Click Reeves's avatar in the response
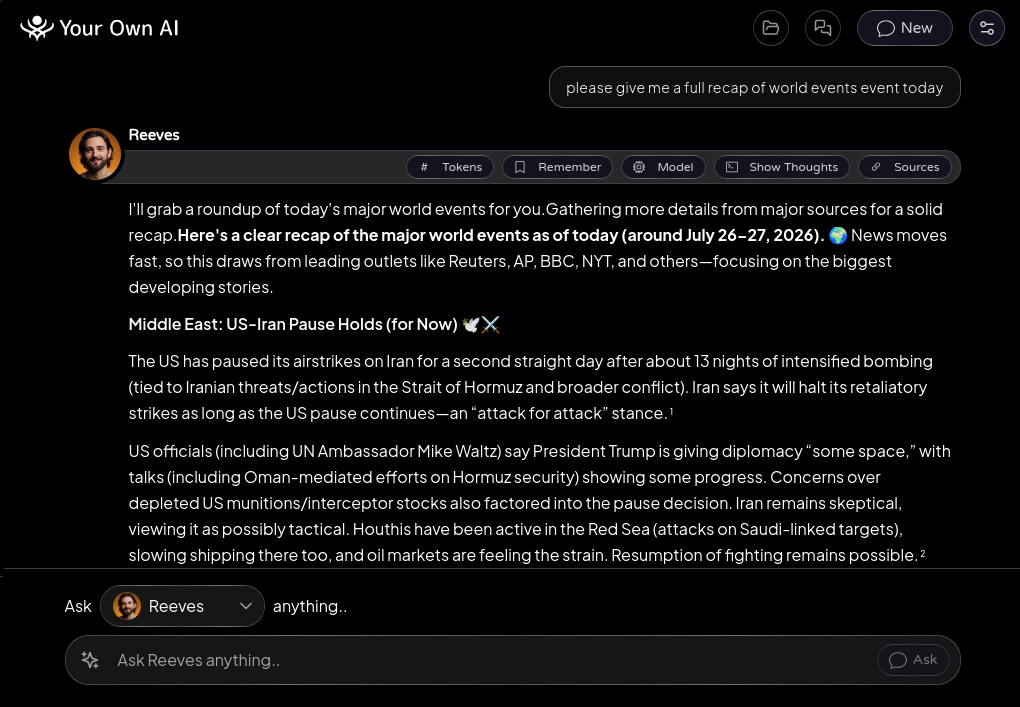This screenshot has width=1020, height=707. (x=95, y=154)
